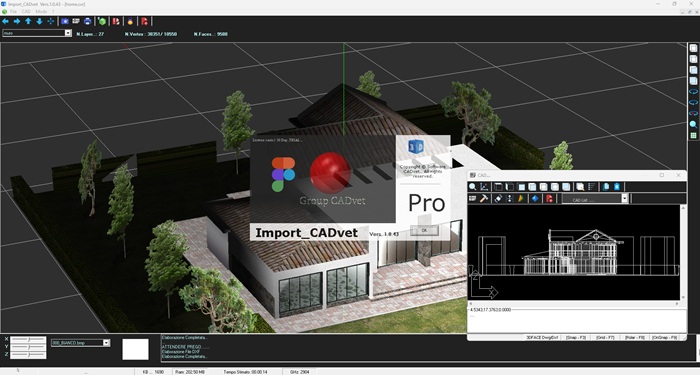The image size is (700, 375).
Task: Open the 000_BIANCO.bmp texture dropdown
Action: (106, 343)
